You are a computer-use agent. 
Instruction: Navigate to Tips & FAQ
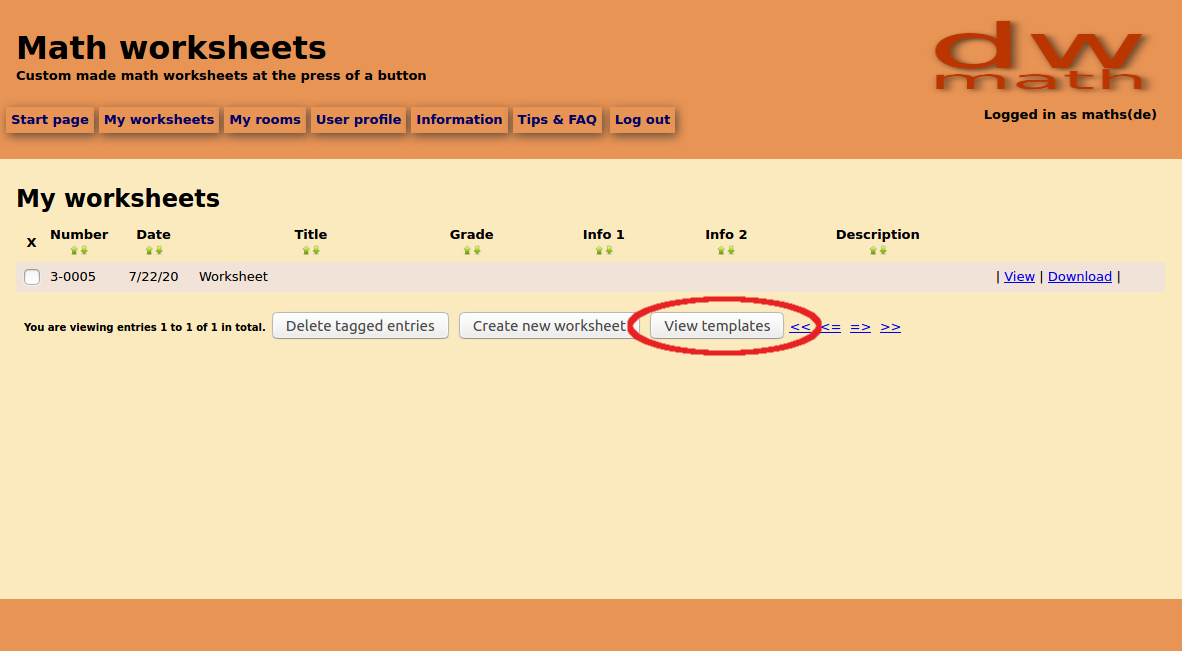(x=557, y=119)
